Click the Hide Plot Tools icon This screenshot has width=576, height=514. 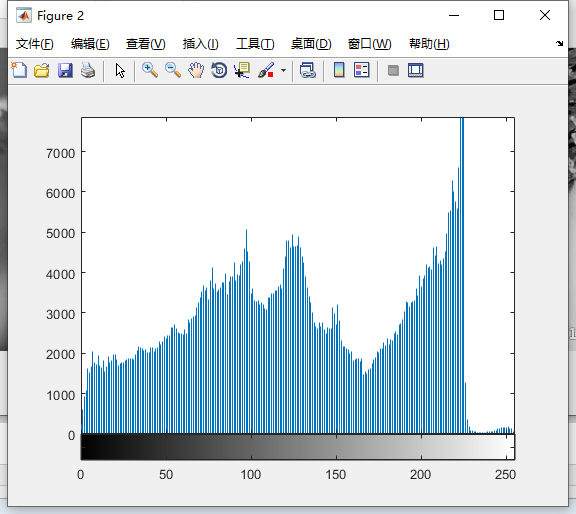pos(393,70)
